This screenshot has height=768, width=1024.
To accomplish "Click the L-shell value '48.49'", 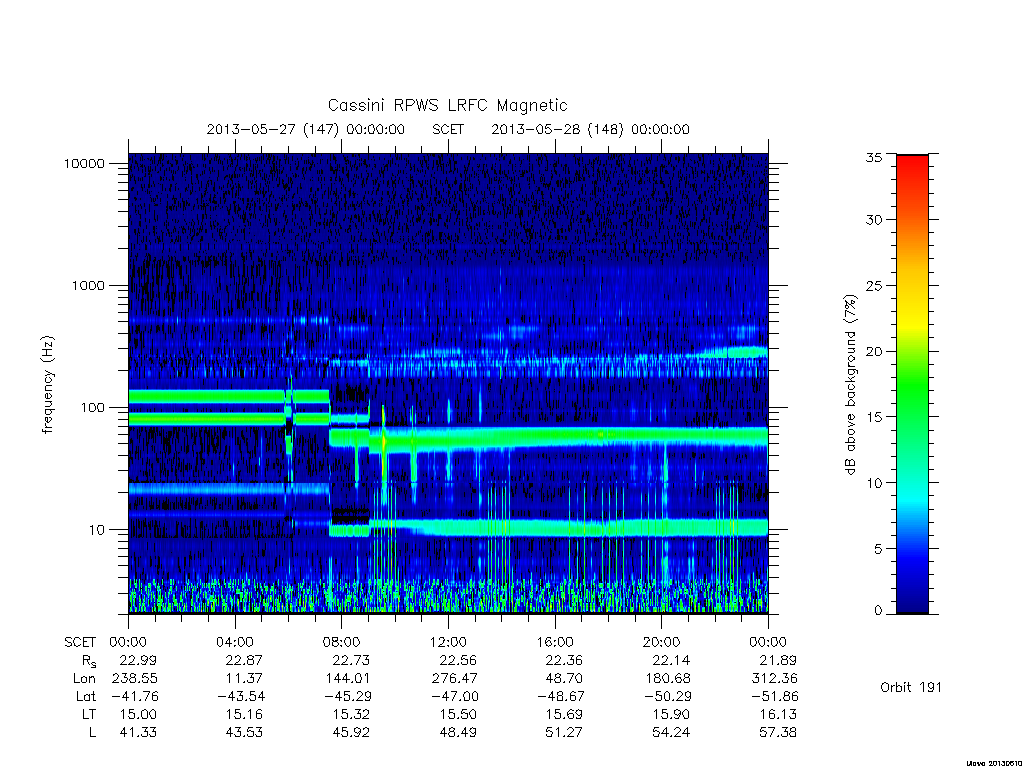I will click(458, 732).
